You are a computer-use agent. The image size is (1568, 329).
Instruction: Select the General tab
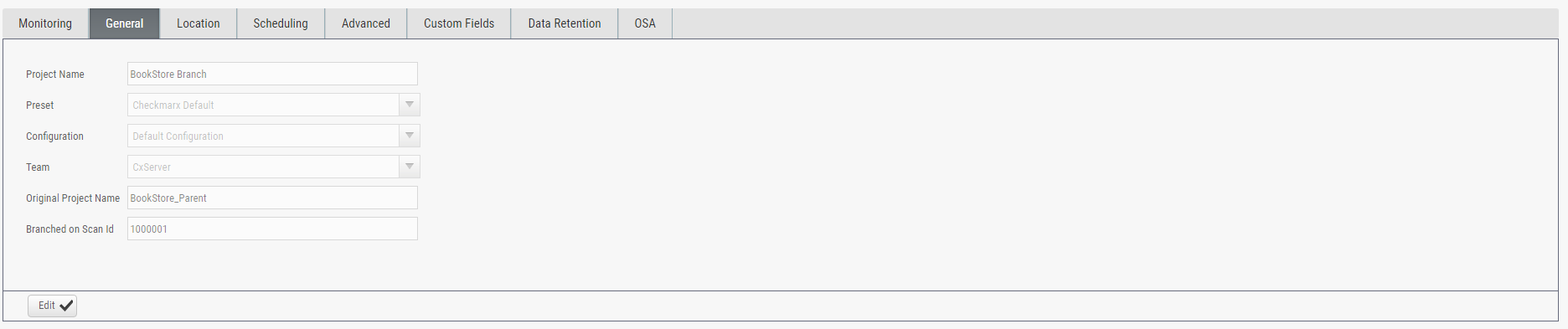[125, 23]
